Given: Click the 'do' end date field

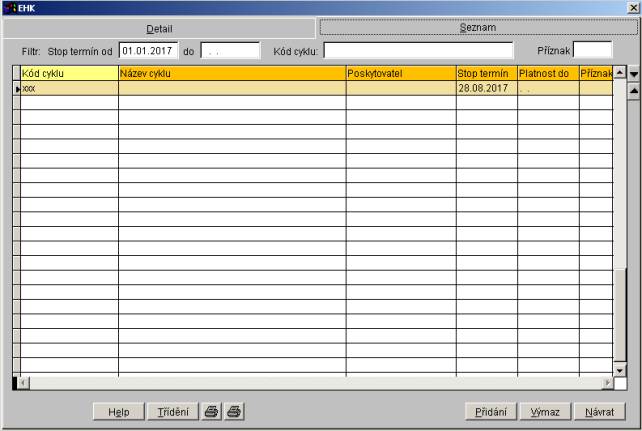Looking at the screenshot, I should click(229, 50).
